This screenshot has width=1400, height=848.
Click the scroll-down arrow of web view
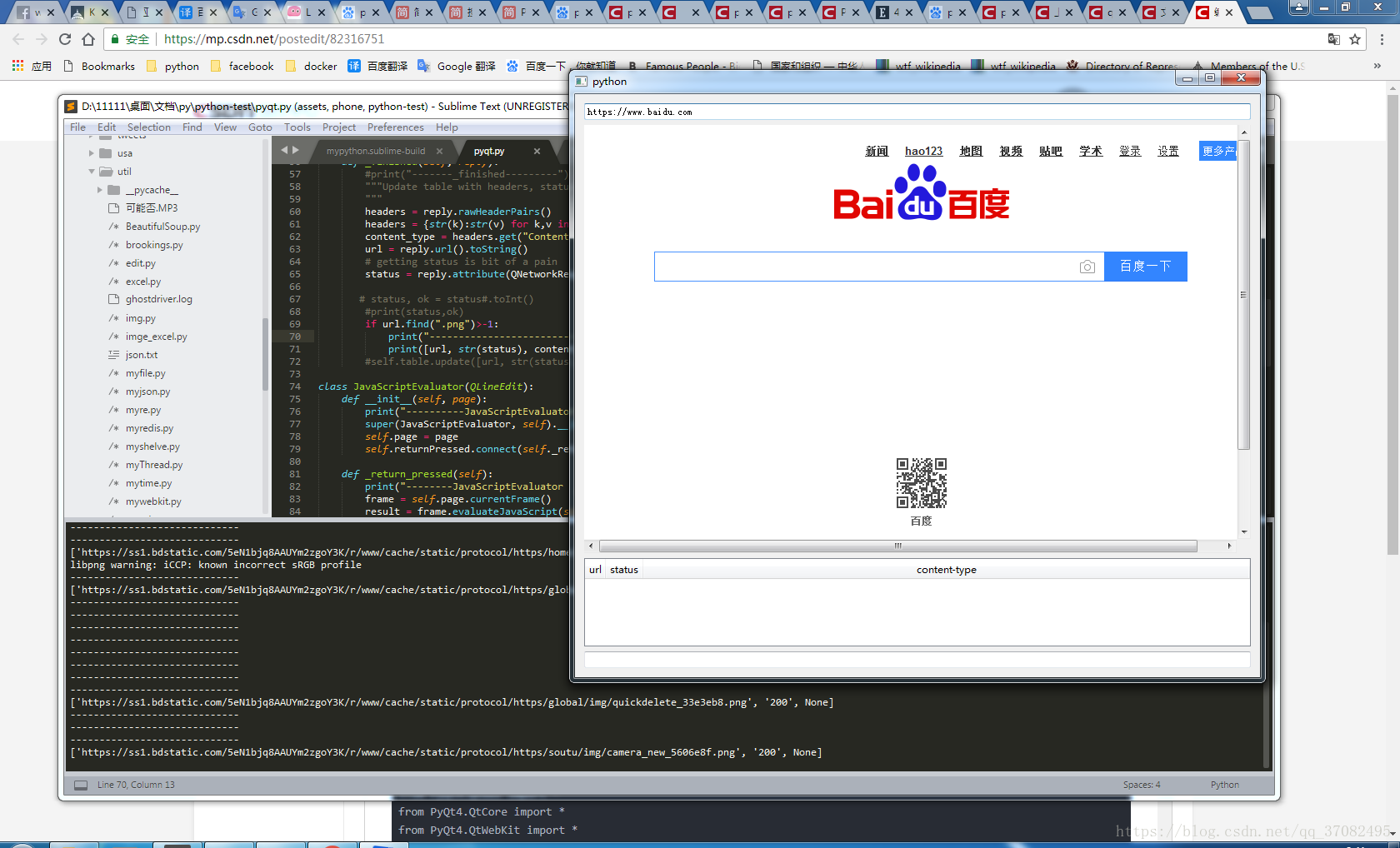(1243, 532)
